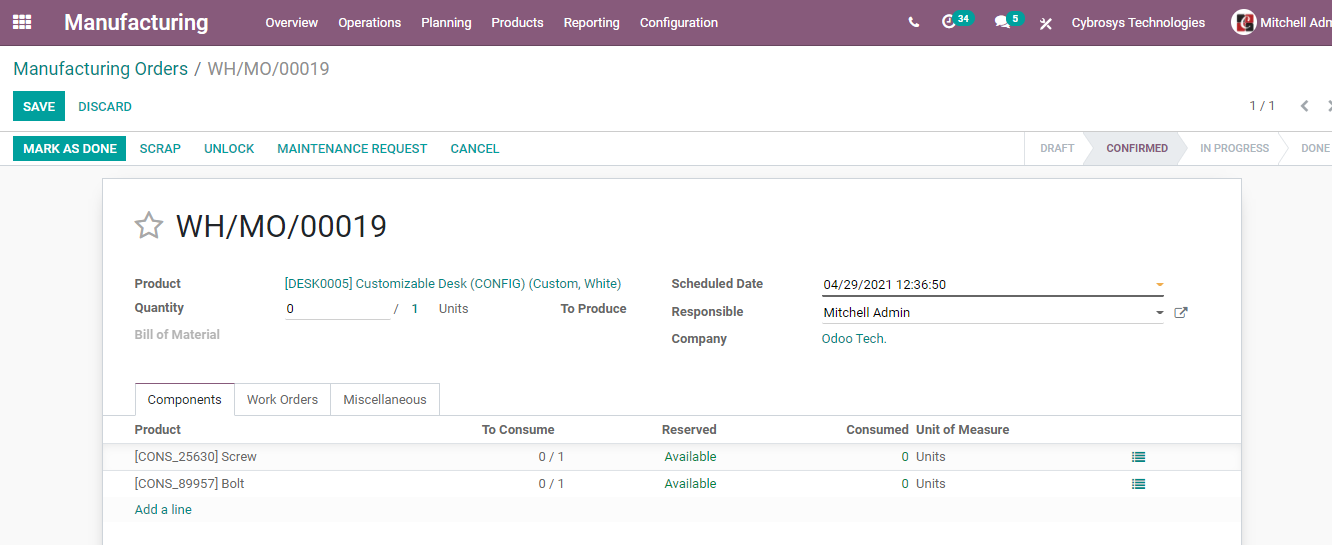
Task: Click the Quantity input field
Action: pyautogui.click(x=337, y=309)
